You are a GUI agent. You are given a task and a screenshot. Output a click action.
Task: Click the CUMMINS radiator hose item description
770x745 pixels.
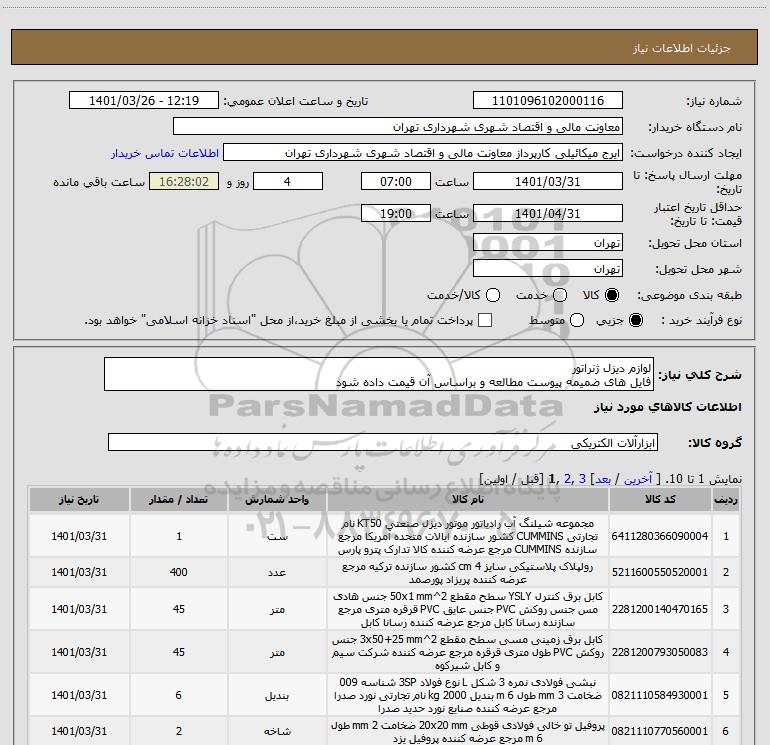pyautogui.click(x=468, y=536)
